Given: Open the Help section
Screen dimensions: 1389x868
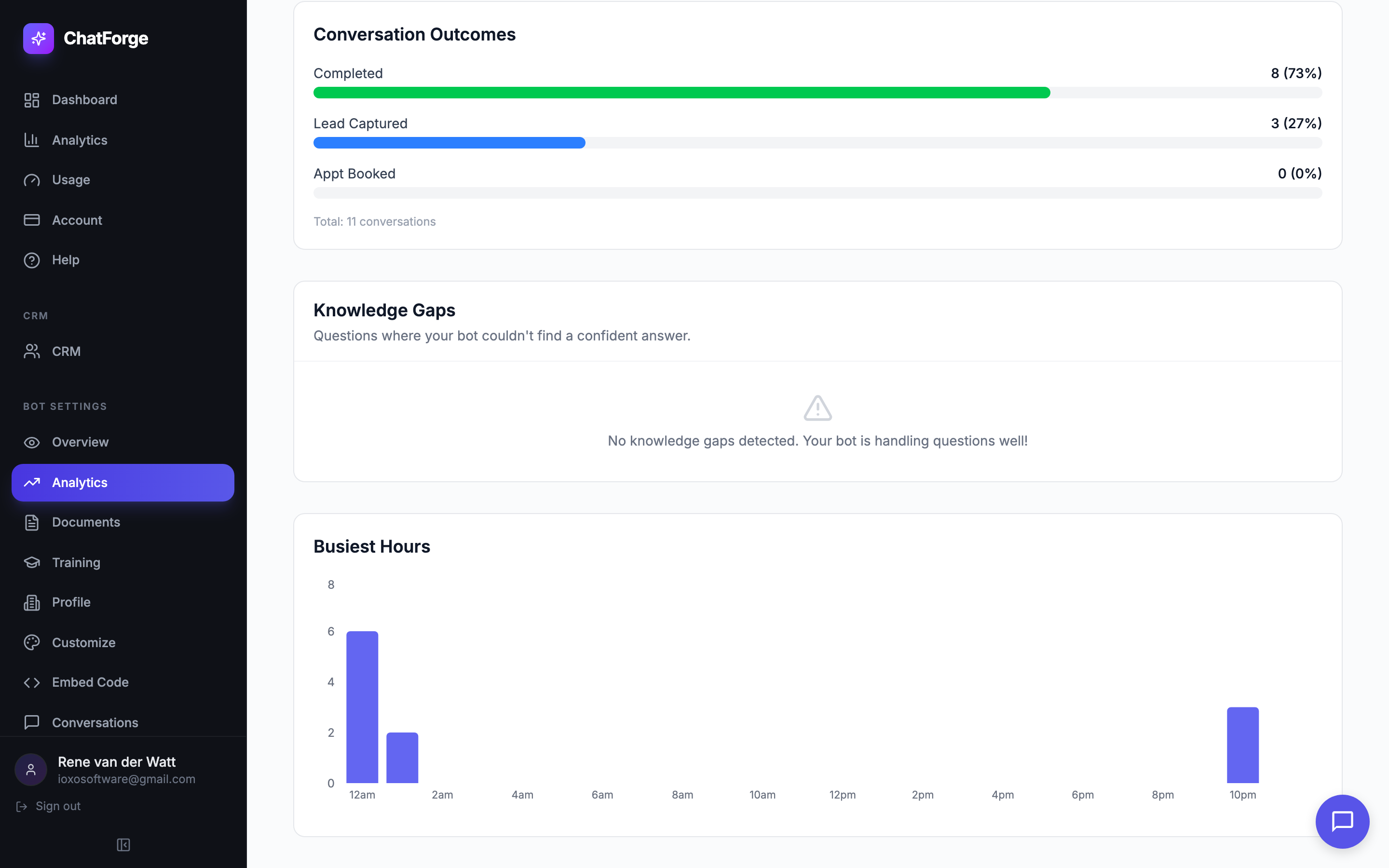Looking at the screenshot, I should coord(66,260).
